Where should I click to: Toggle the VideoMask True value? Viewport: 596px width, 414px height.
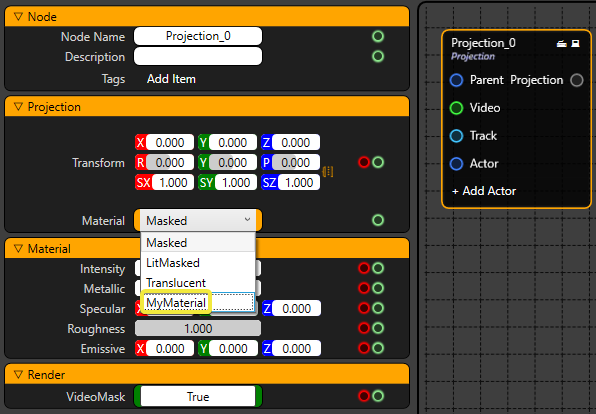pos(198,397)
